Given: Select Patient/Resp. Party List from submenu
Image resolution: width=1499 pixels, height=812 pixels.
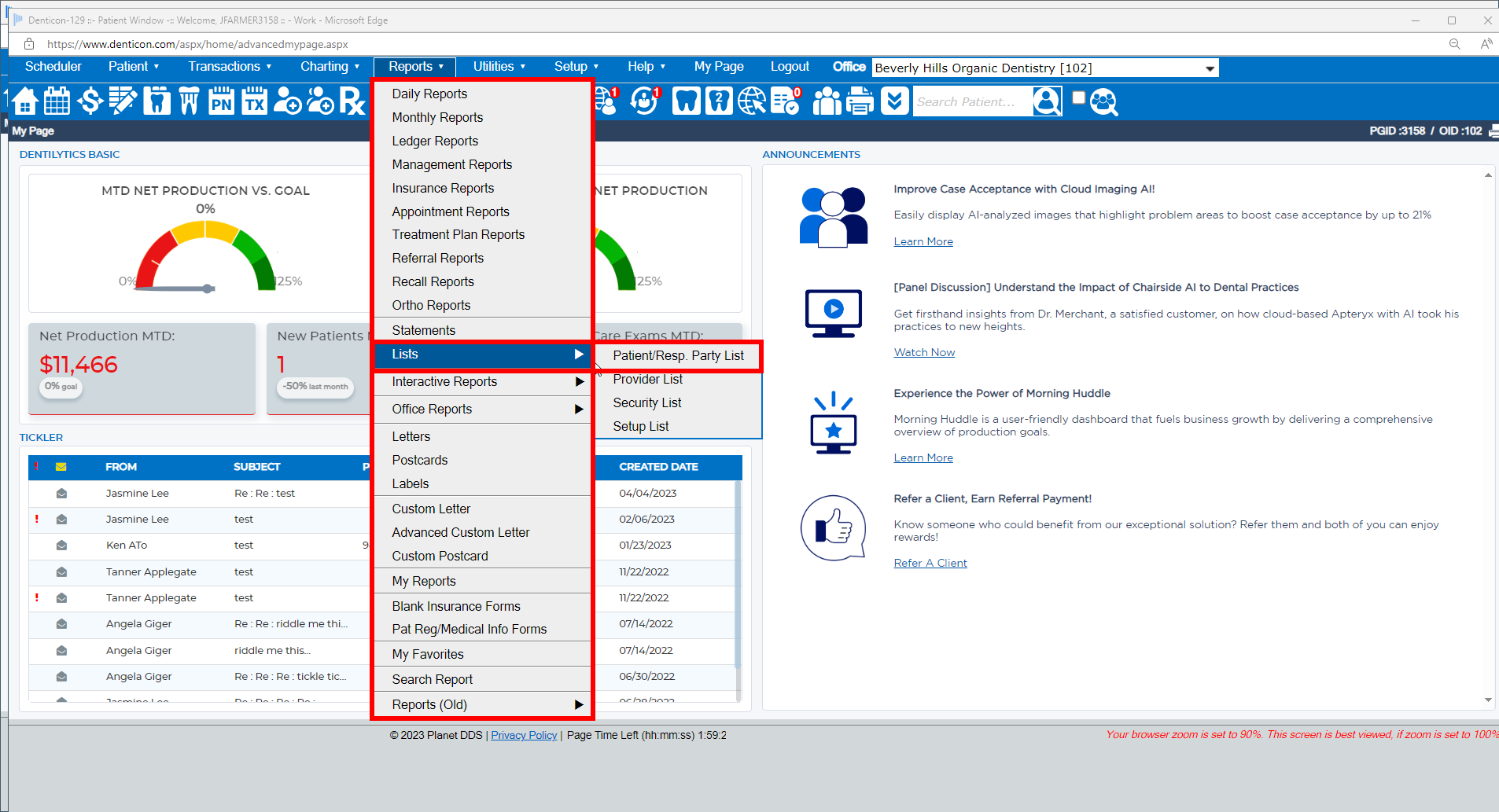Looking at the screenshot, I should point(678,356).
